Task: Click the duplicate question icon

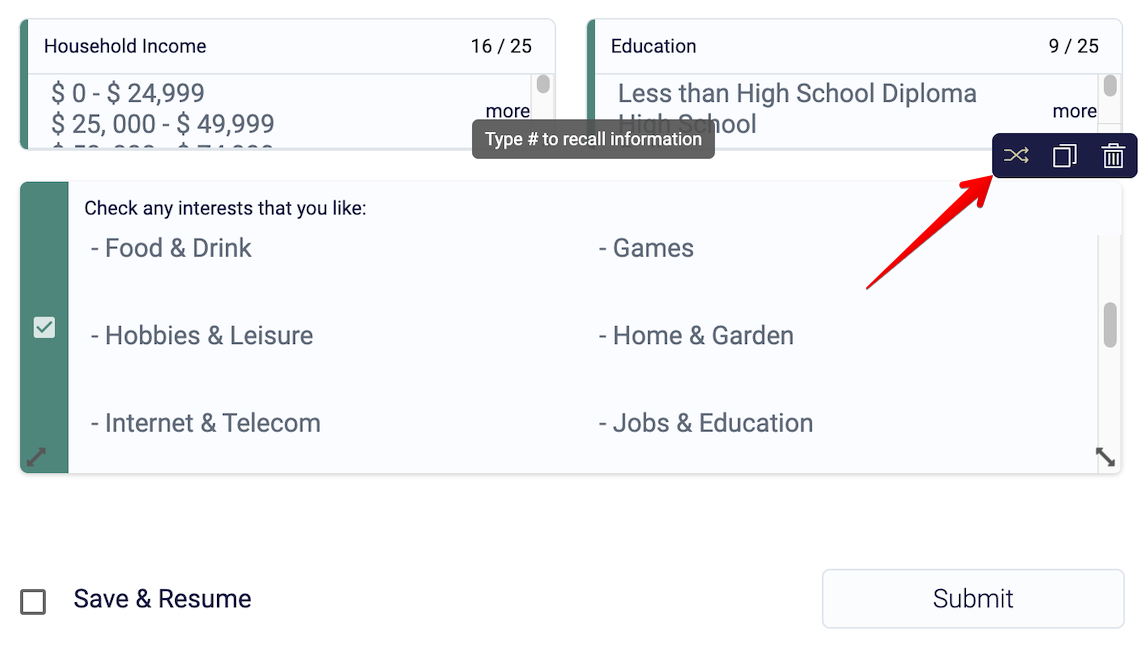Action: (1064, 156)
